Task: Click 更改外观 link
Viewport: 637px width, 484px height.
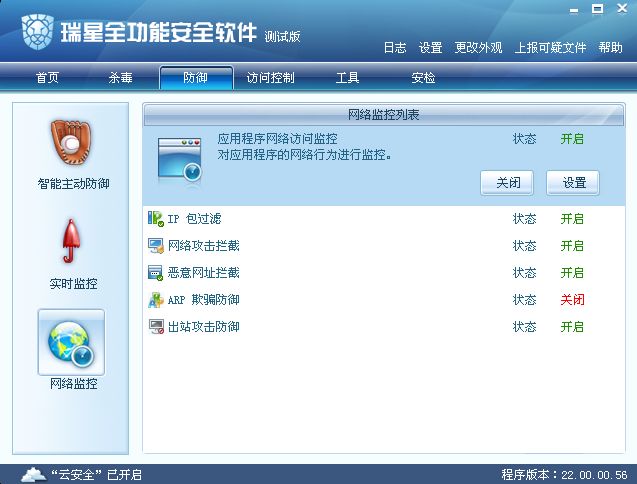Action: (x=478, y=48)
